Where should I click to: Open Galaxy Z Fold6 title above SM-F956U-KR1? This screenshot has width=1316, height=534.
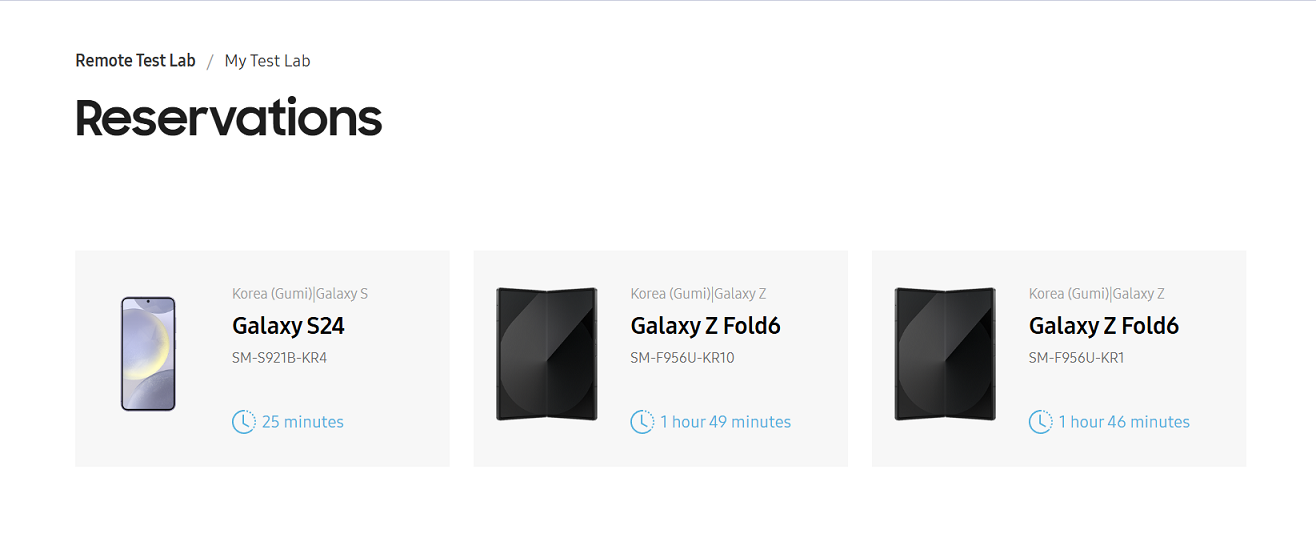click(x=1103, y=326)
